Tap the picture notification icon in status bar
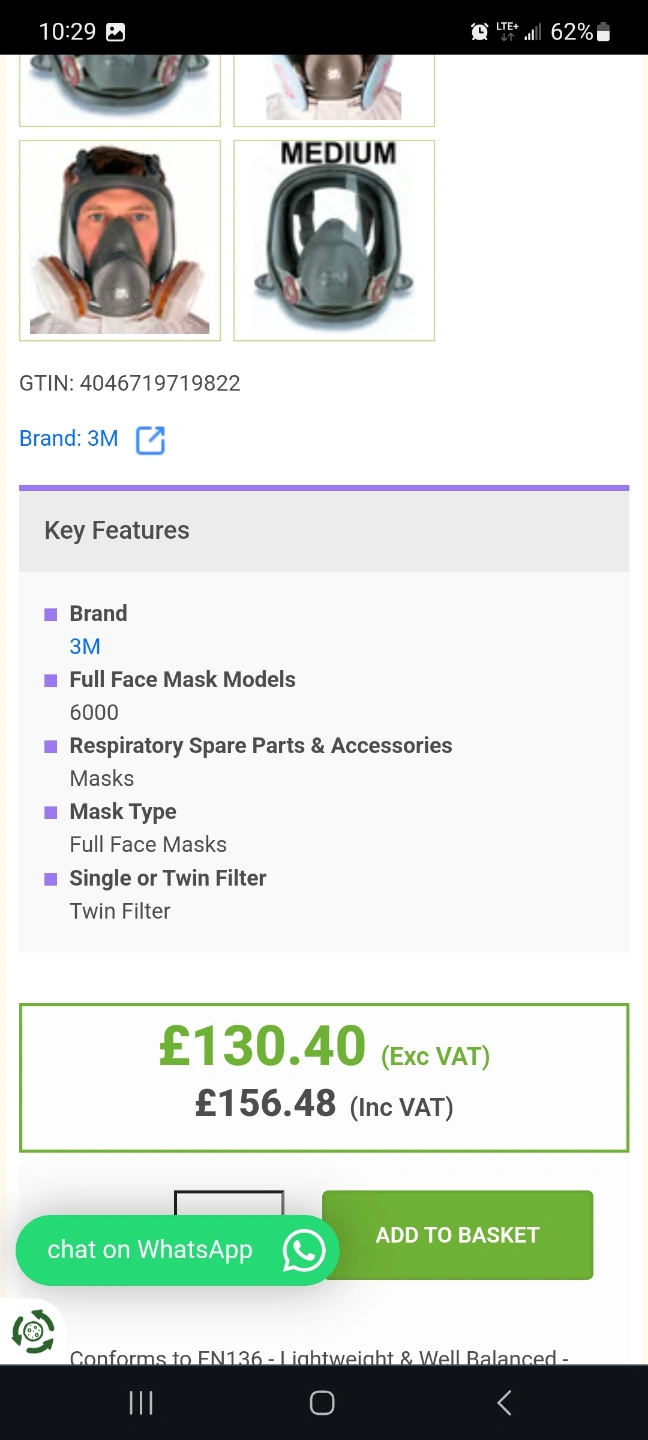 pyautogui.click(x=116, y=32)
